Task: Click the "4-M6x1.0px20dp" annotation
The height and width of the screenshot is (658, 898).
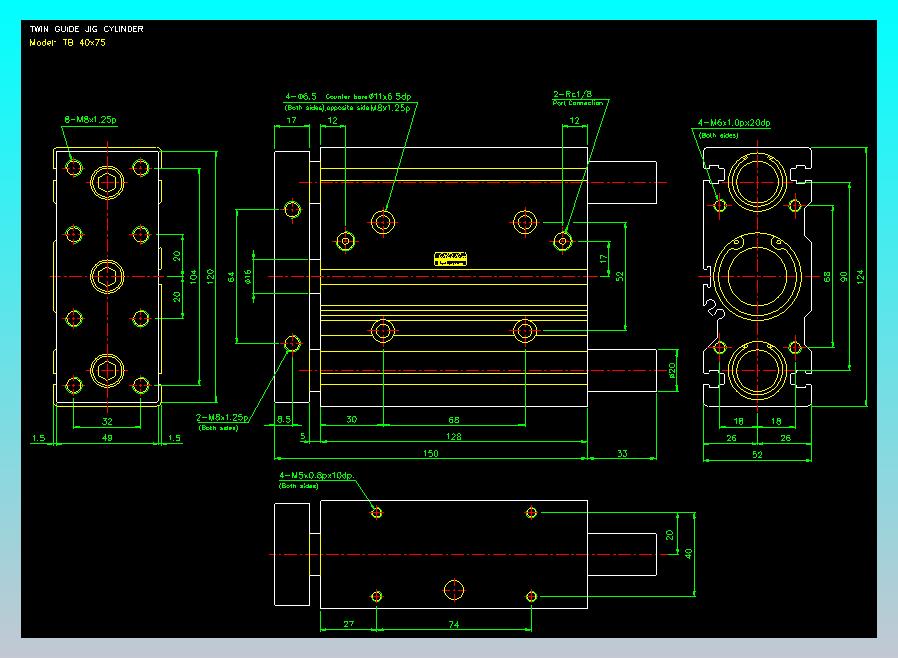Action: pyautogui.click(x=733, y=123)
